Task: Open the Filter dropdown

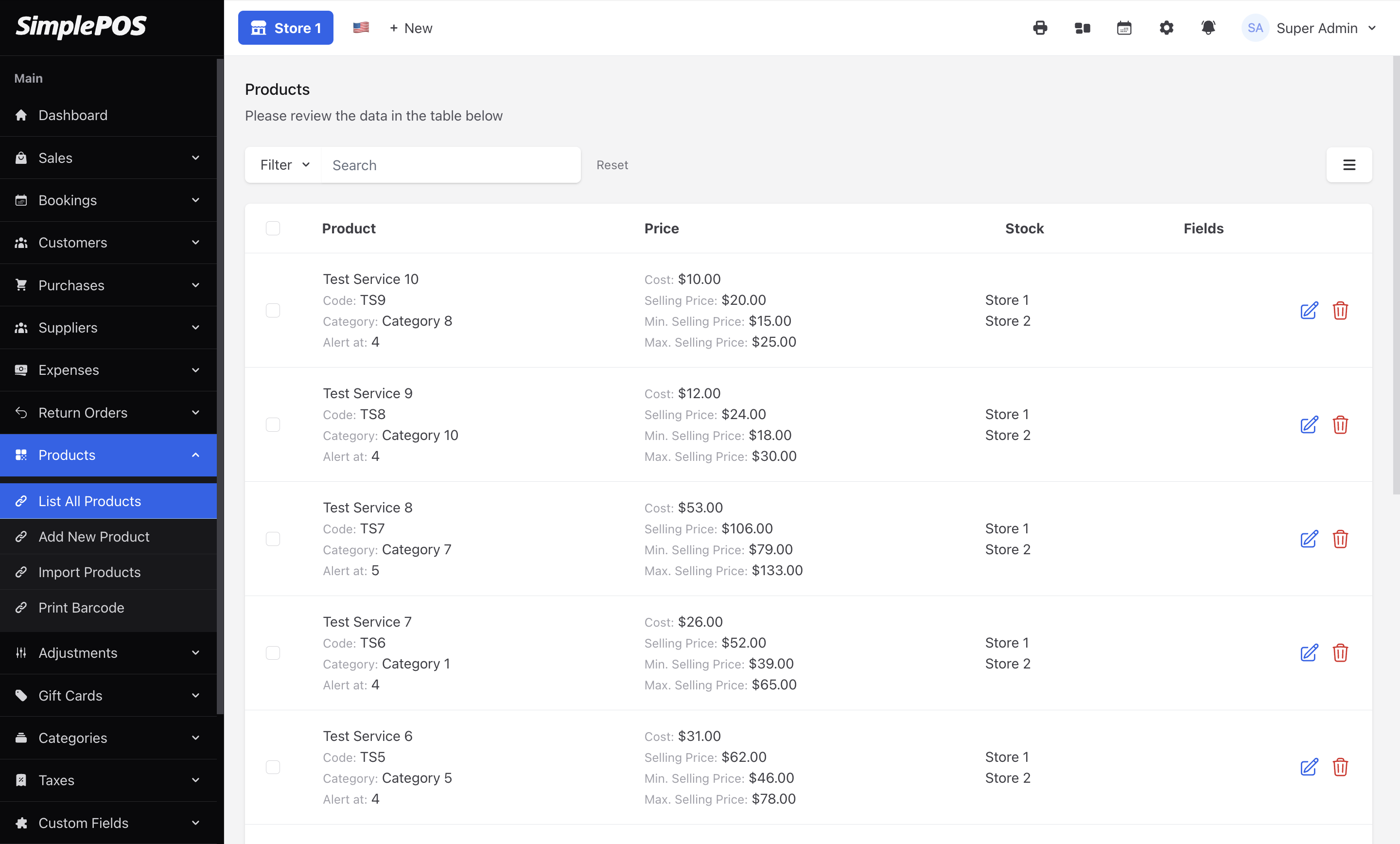Action: 284,165
